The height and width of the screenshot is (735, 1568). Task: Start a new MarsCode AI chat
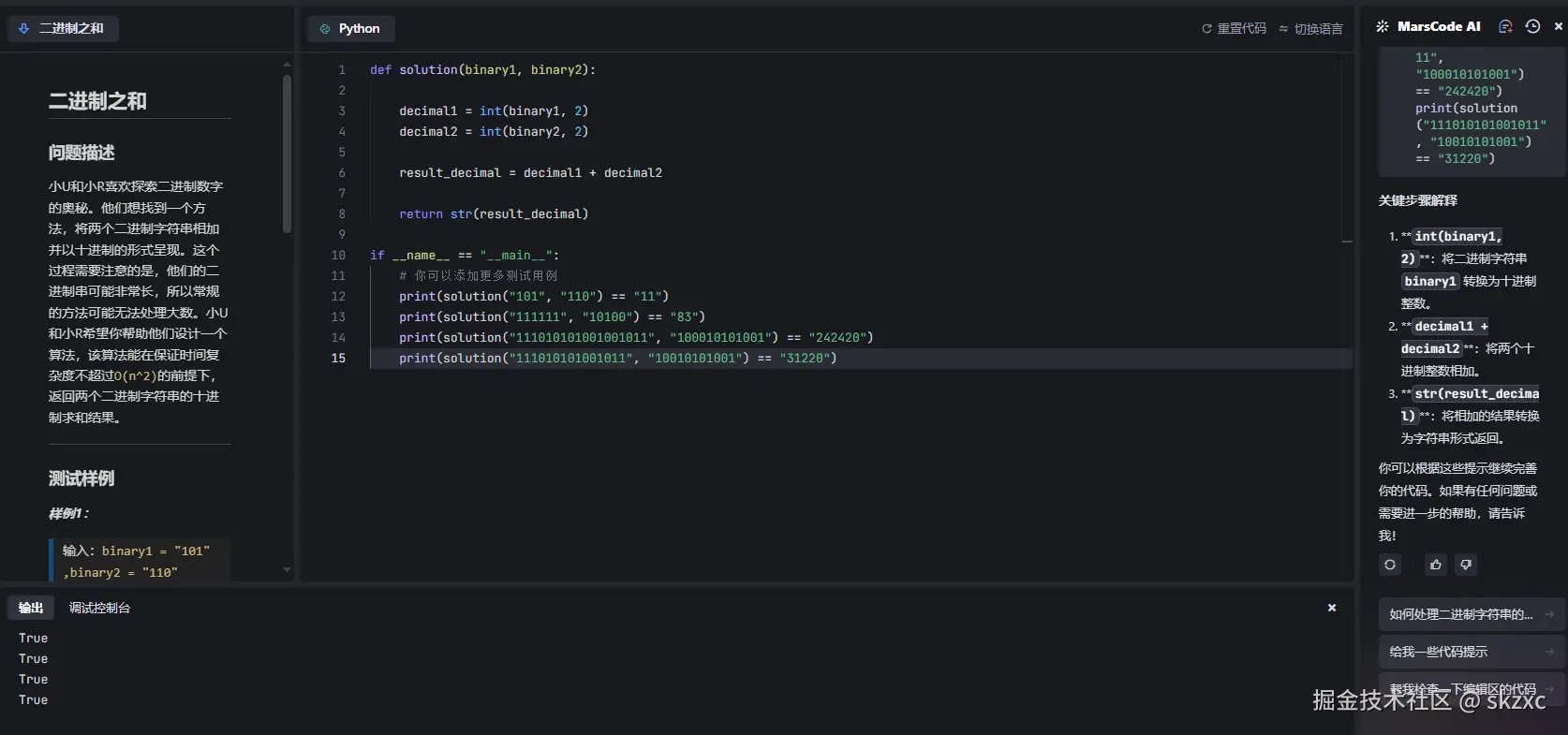pos(1505,27)
